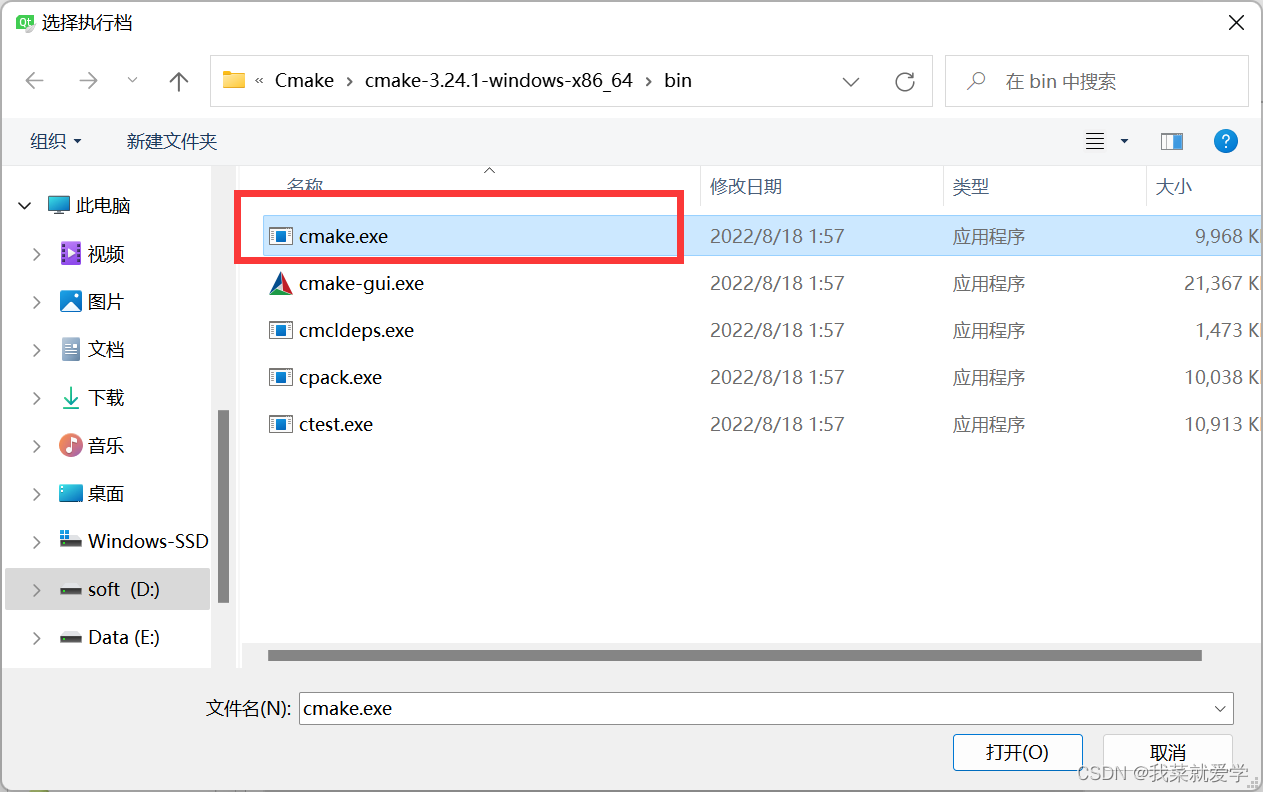
Task: Sort by 名称 column header
Action: pos(305,186)
